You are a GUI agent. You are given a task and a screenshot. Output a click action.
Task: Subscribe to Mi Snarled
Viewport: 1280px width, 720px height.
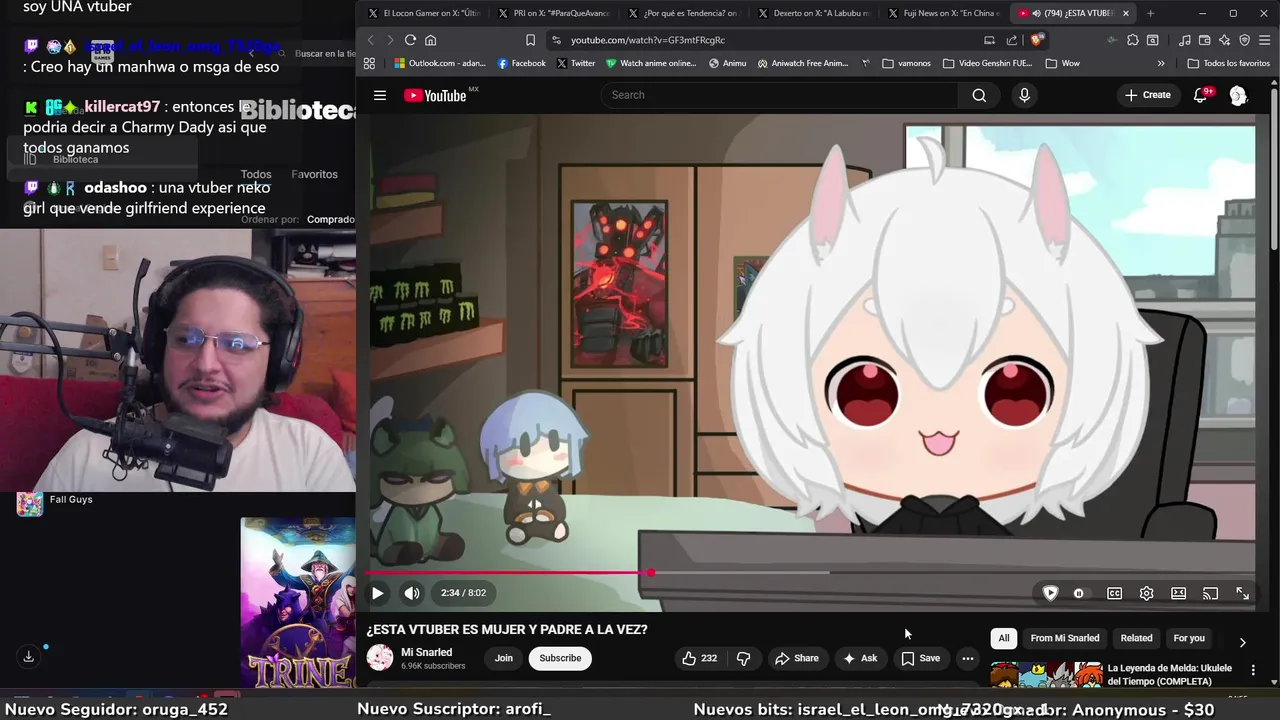pyautogui.click(x=560, y=658)
